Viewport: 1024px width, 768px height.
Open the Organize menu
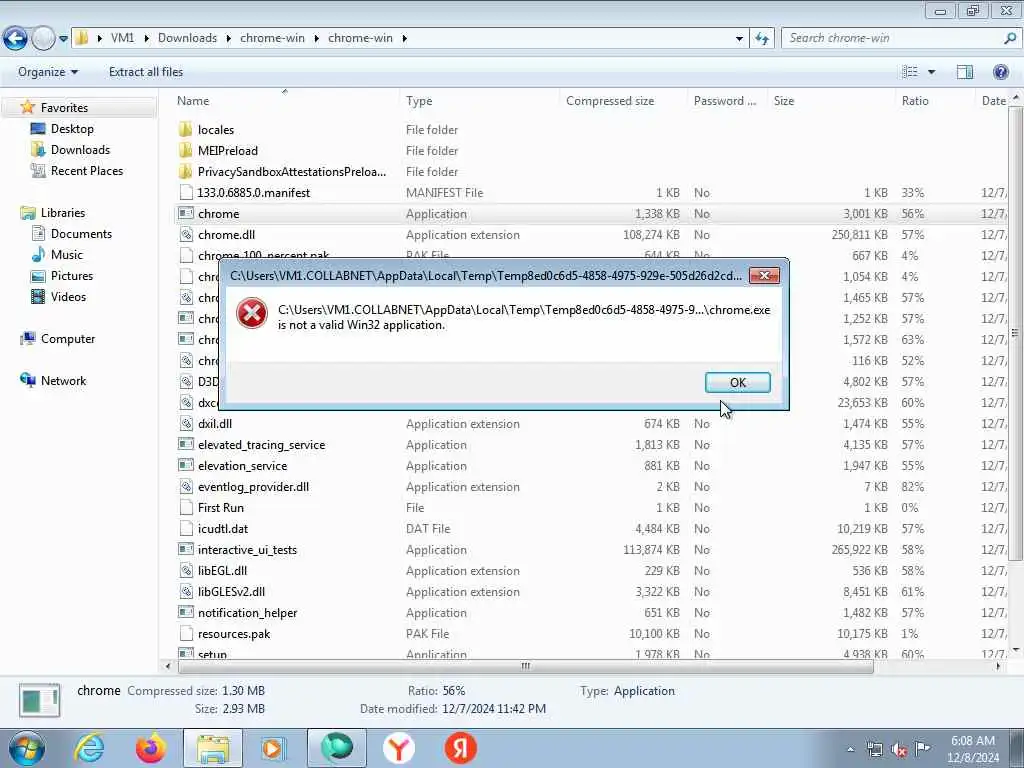click(x=48, y=72)
